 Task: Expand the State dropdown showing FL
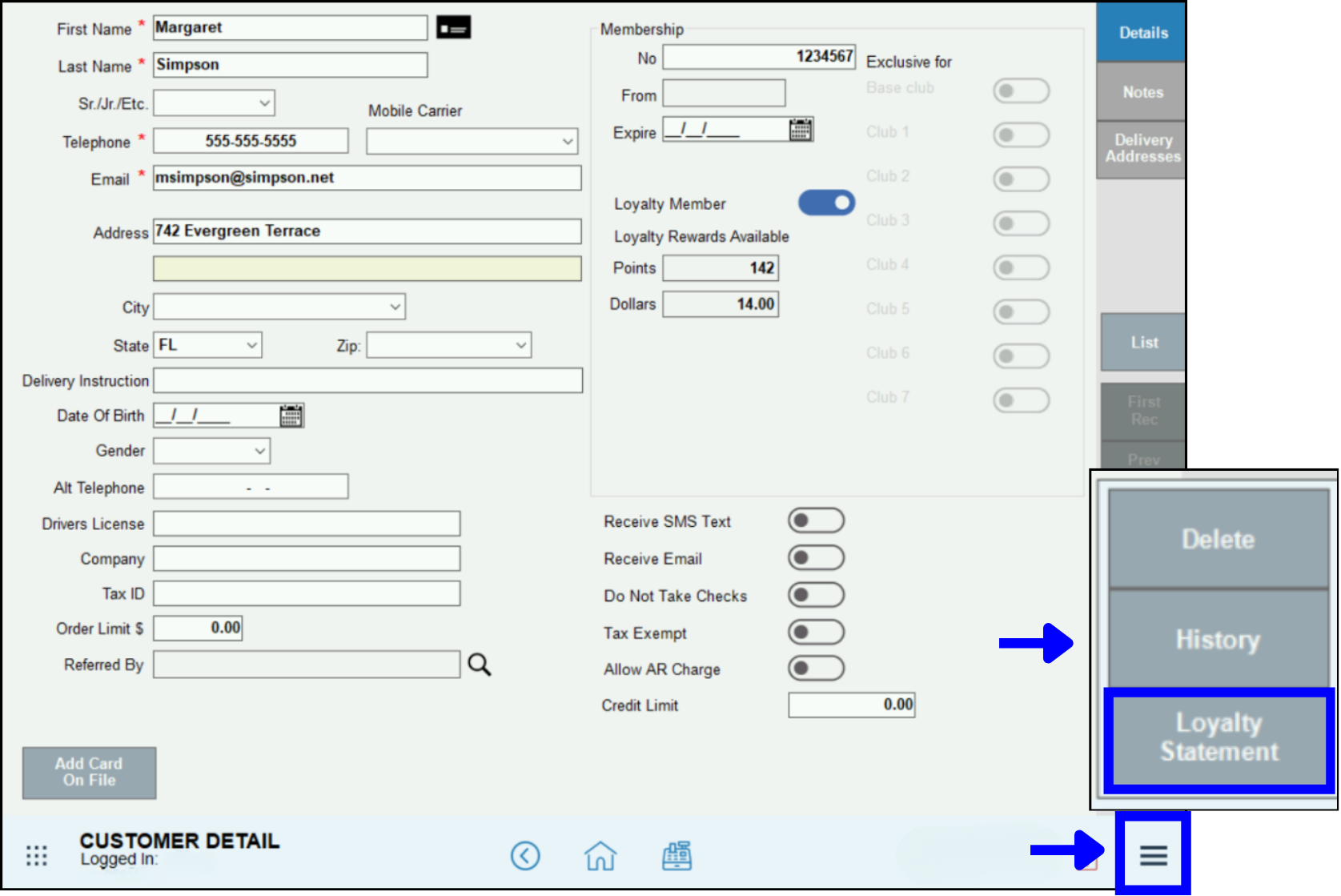click(x=208, y=345)
